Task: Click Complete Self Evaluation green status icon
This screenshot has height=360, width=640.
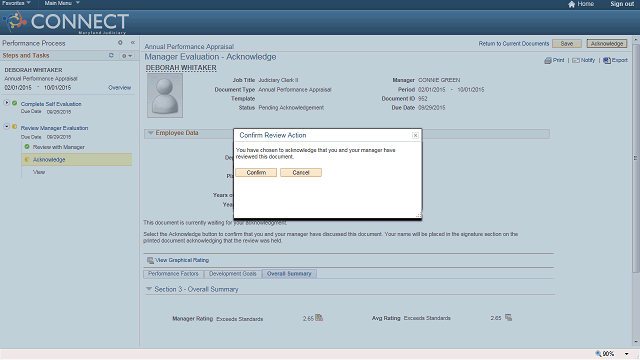Action: point(15,103)
